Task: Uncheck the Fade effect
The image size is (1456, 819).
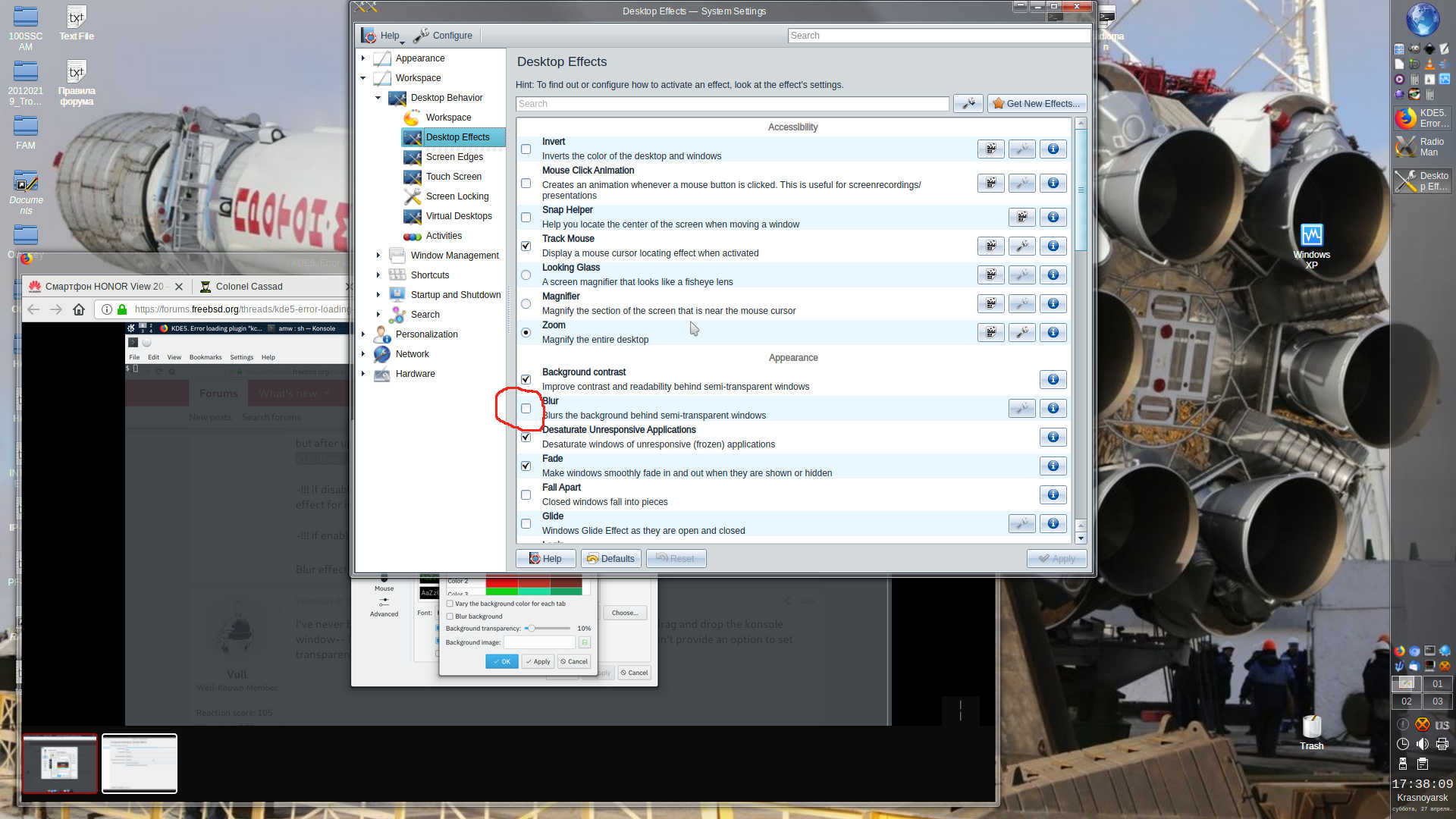Action: pyautogui.click(x=526, y=466)
